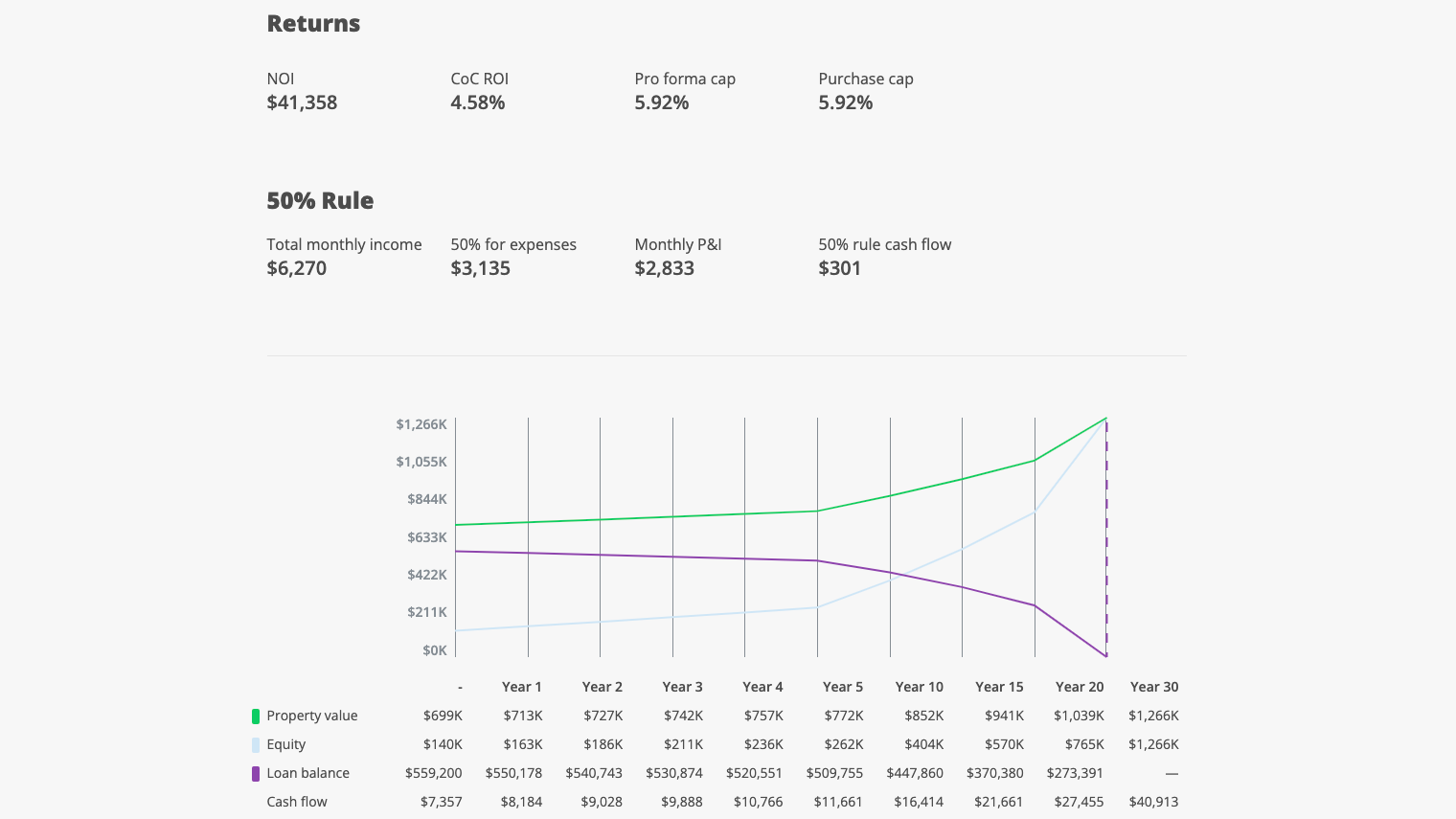The image size is (1456, 819).
Task: Click the Year 30 column header
Action: coord(1154,687)
